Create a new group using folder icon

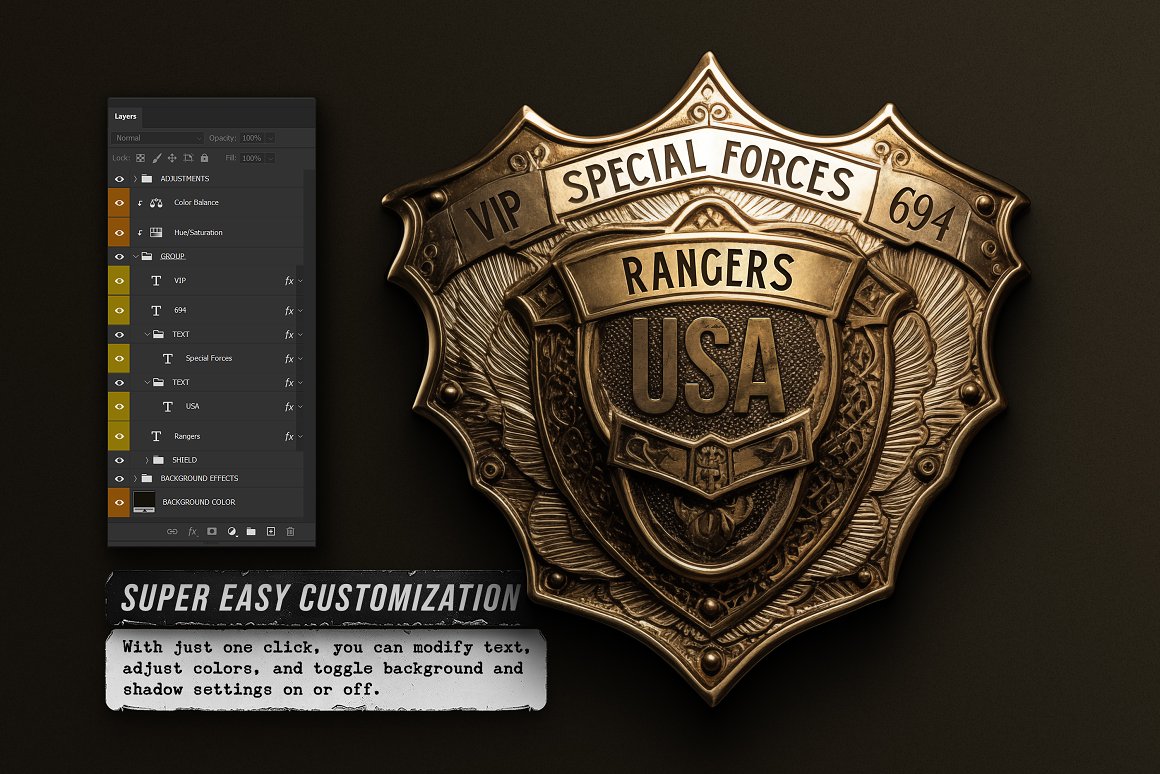(251, 532)
